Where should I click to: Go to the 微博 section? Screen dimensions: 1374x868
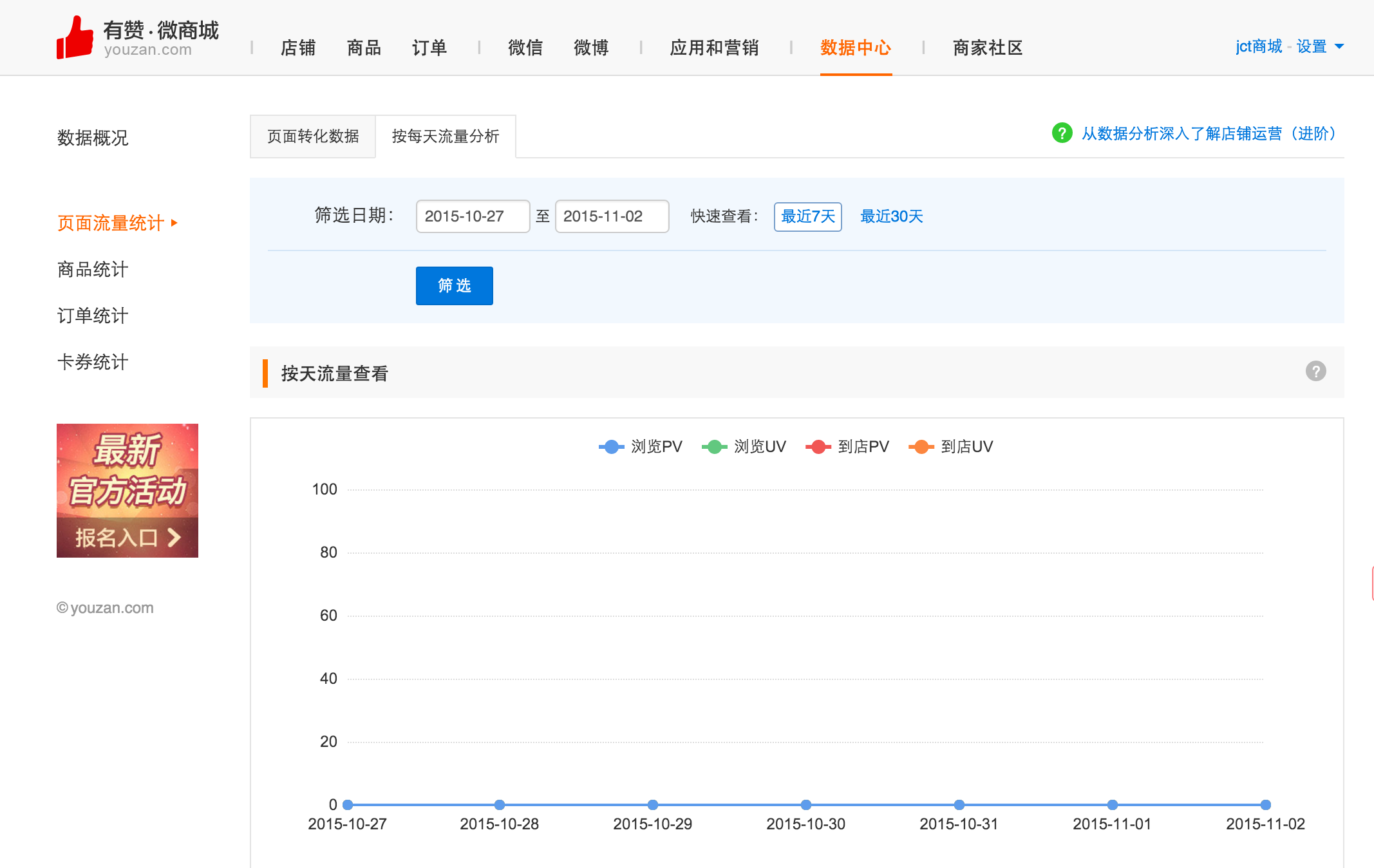tap(591, 48)
